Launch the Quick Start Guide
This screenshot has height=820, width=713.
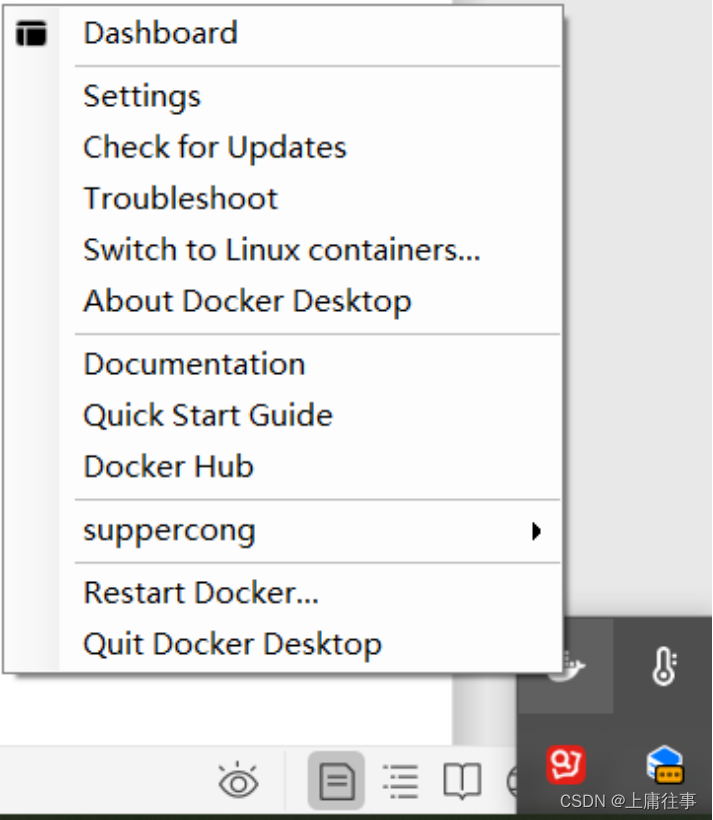(283, 415)
